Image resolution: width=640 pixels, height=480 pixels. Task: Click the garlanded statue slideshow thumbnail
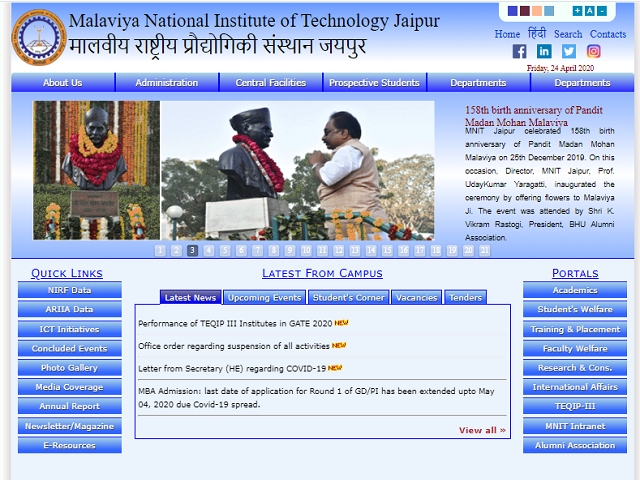[x=96, y=170]
